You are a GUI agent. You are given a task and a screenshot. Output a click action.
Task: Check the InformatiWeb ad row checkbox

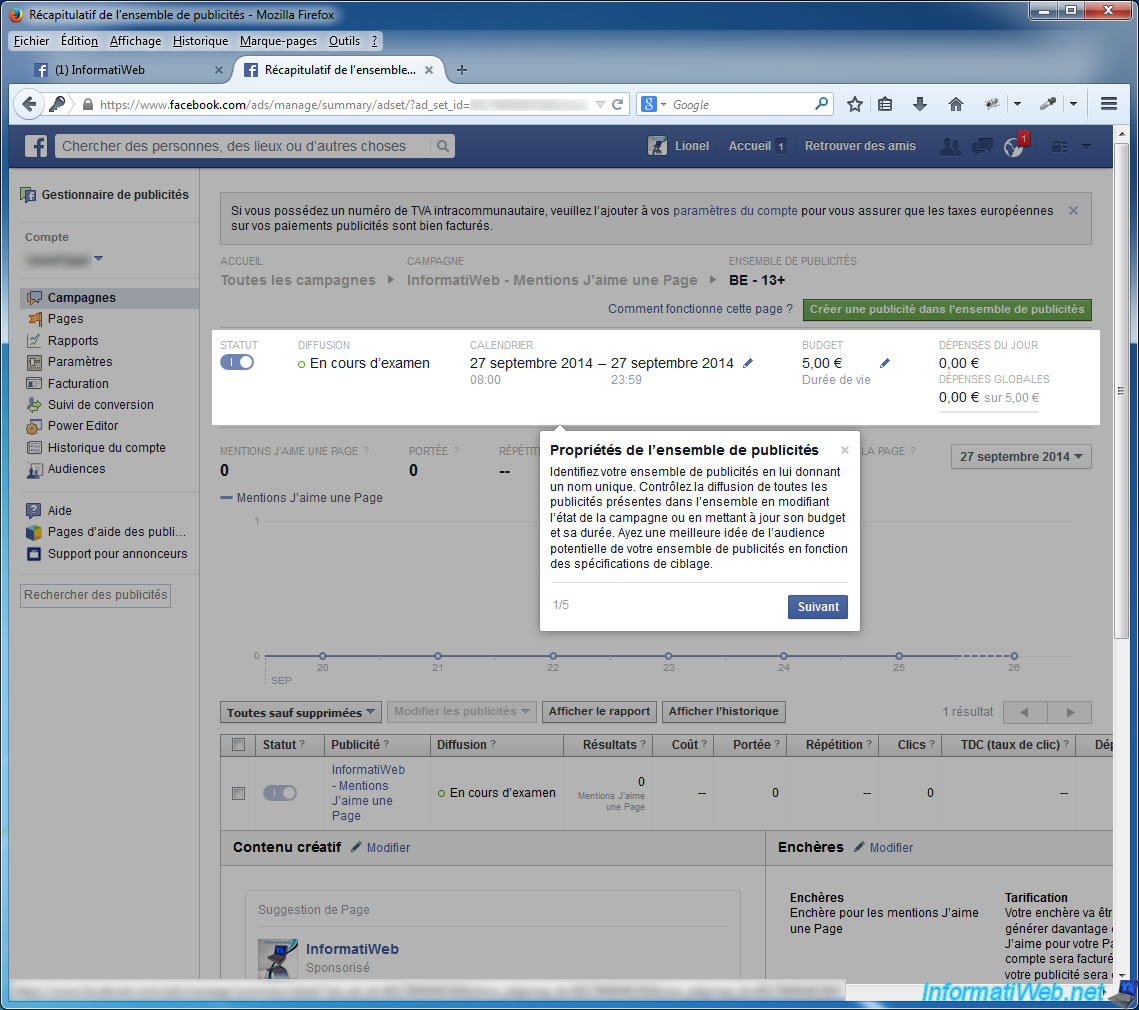[238, 793]
